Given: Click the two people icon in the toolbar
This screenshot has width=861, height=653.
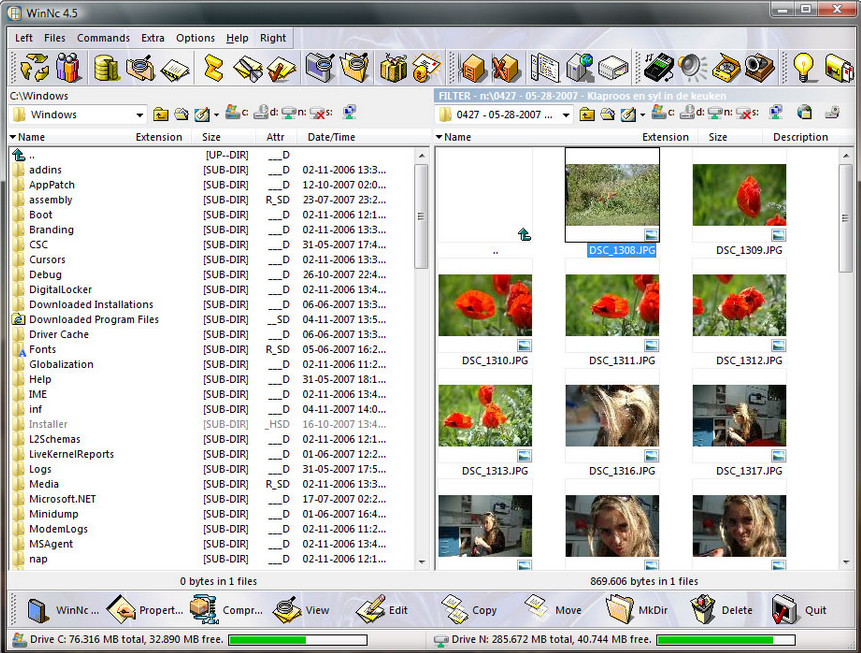Looking at the screenshot, I should [68, 68].
